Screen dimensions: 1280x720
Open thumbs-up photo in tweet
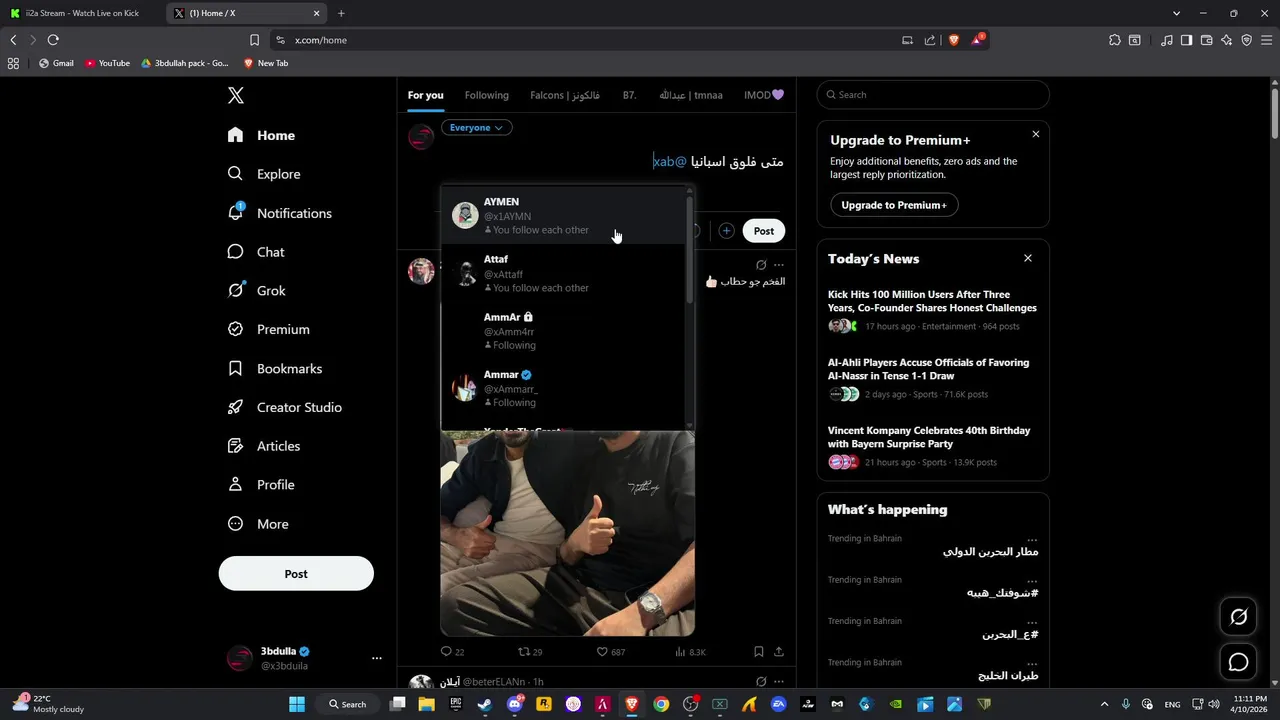[x=568, y=533]
